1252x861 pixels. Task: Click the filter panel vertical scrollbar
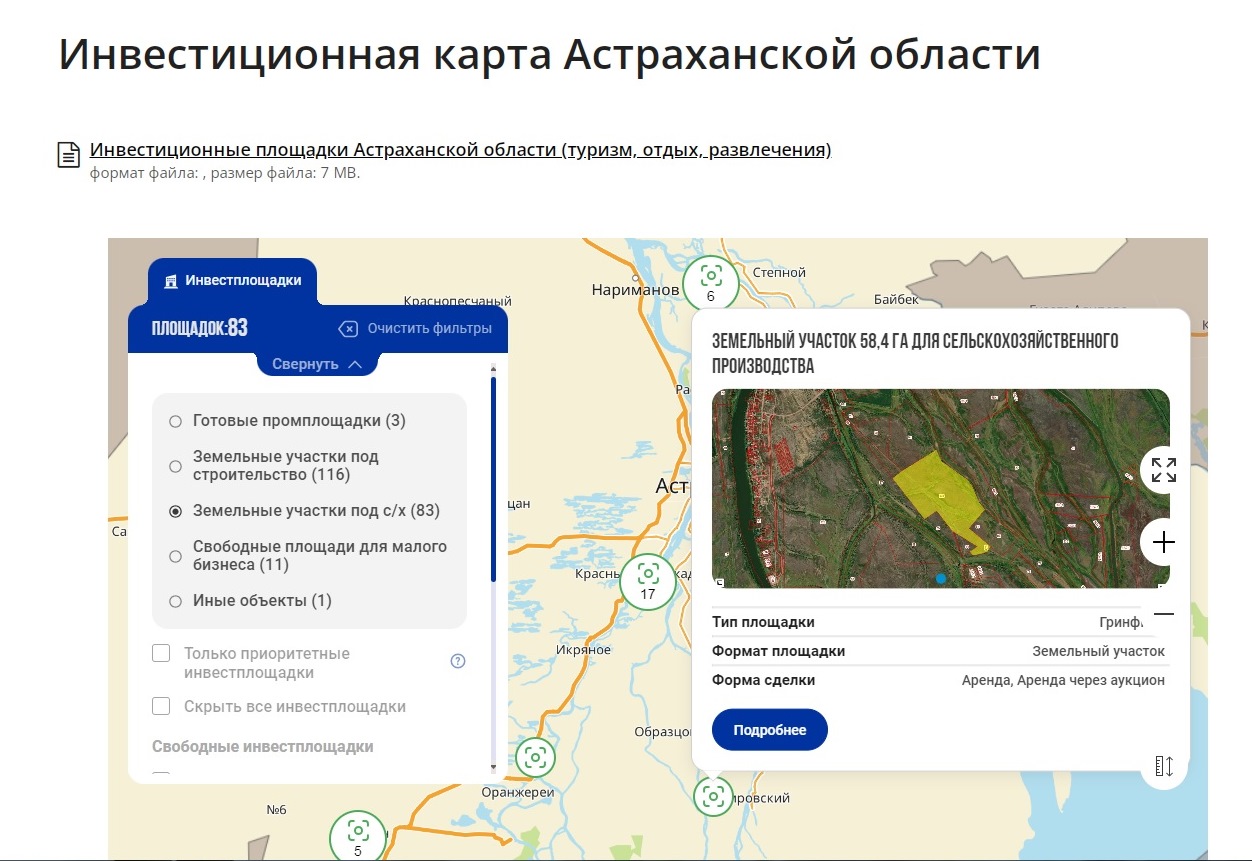coord(493,480)
